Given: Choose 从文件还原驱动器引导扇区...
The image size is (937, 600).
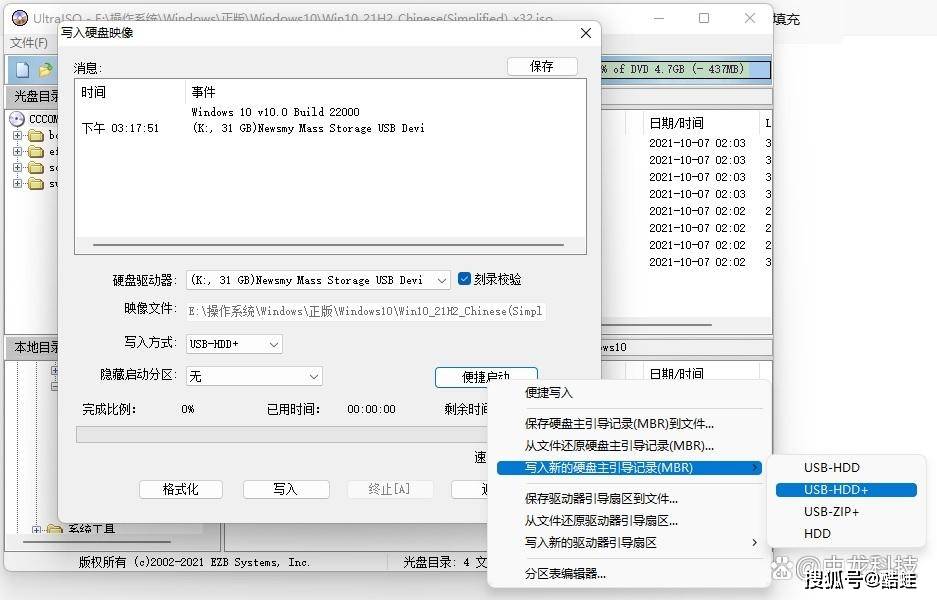Looking at the screenshot, I should [601, 521].
